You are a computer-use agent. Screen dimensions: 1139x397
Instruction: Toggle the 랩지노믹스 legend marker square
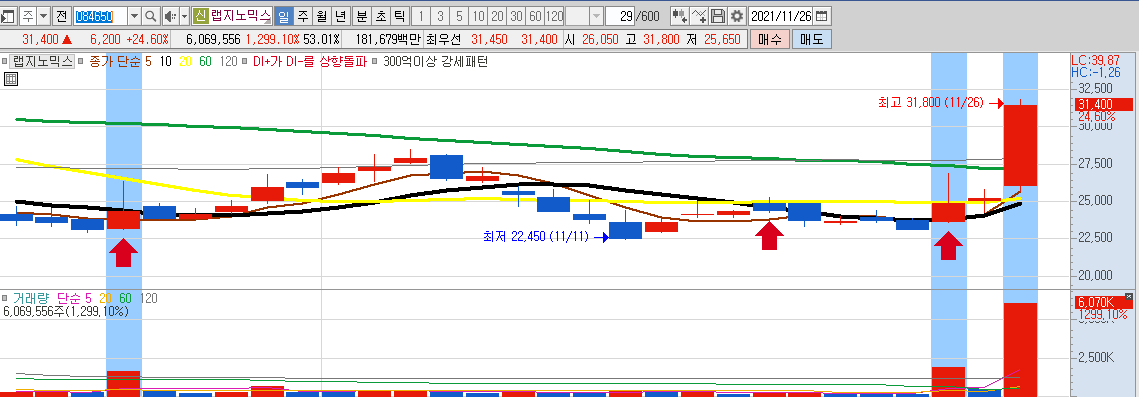tap(5, 62)
